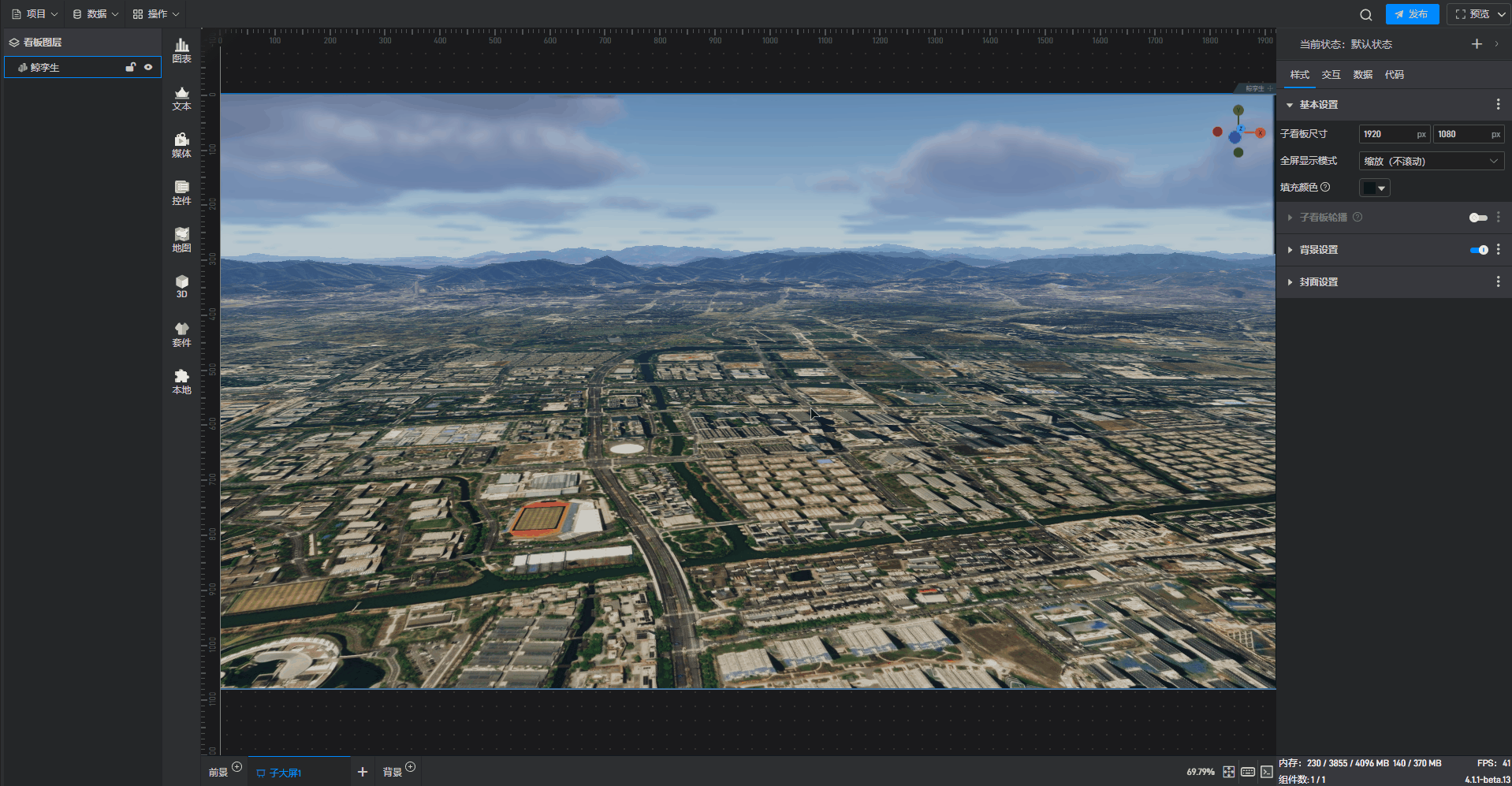Open the 背景设置 three-dot more menu
Screen dimensions: 1512x786
[x=1498, y=249]
